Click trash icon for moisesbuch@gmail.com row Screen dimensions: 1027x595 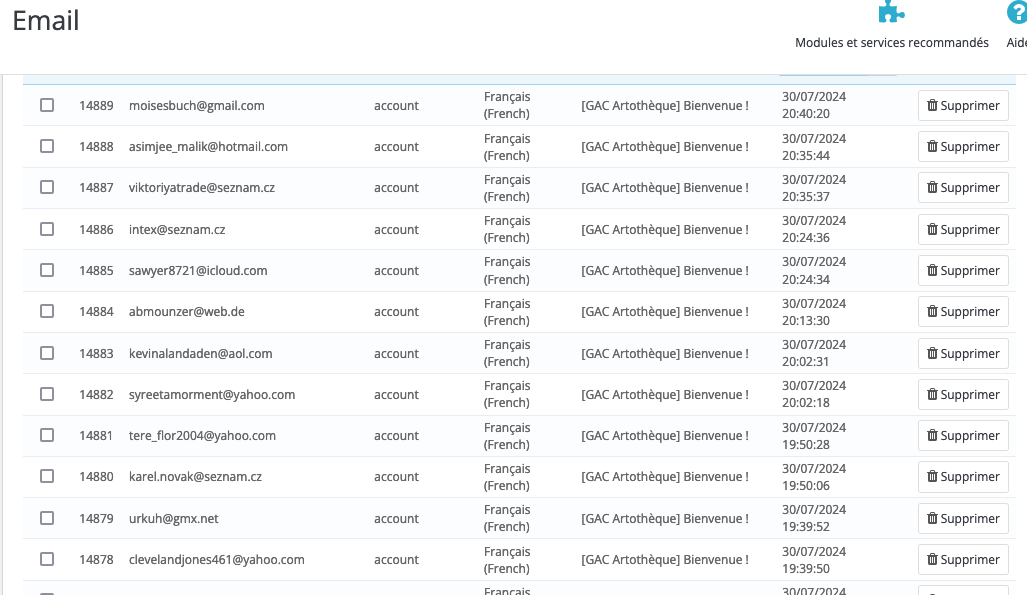point(933,106)
